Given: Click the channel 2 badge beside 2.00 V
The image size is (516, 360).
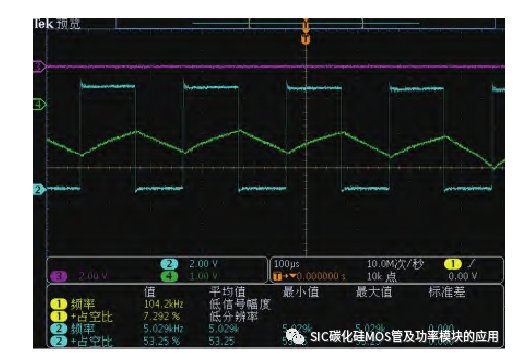Looking at the screenshot, I should [169, 264].
